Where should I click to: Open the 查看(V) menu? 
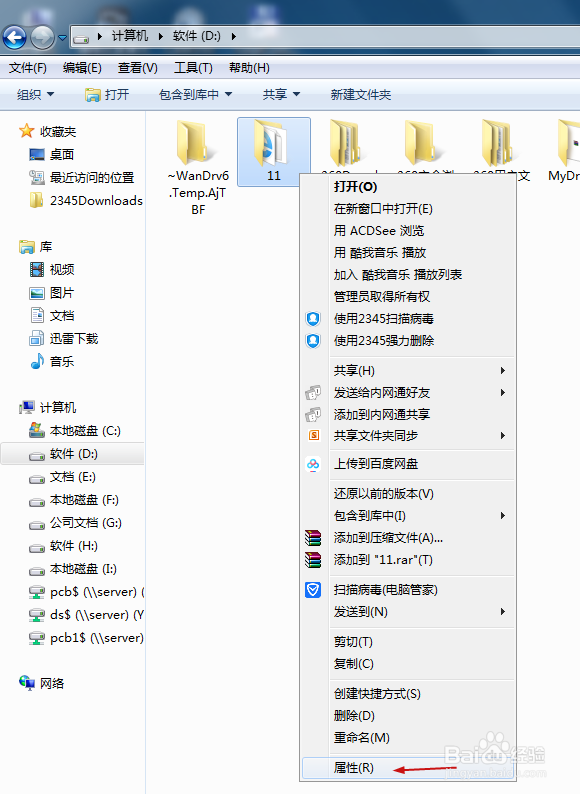[x=138, y=67]
